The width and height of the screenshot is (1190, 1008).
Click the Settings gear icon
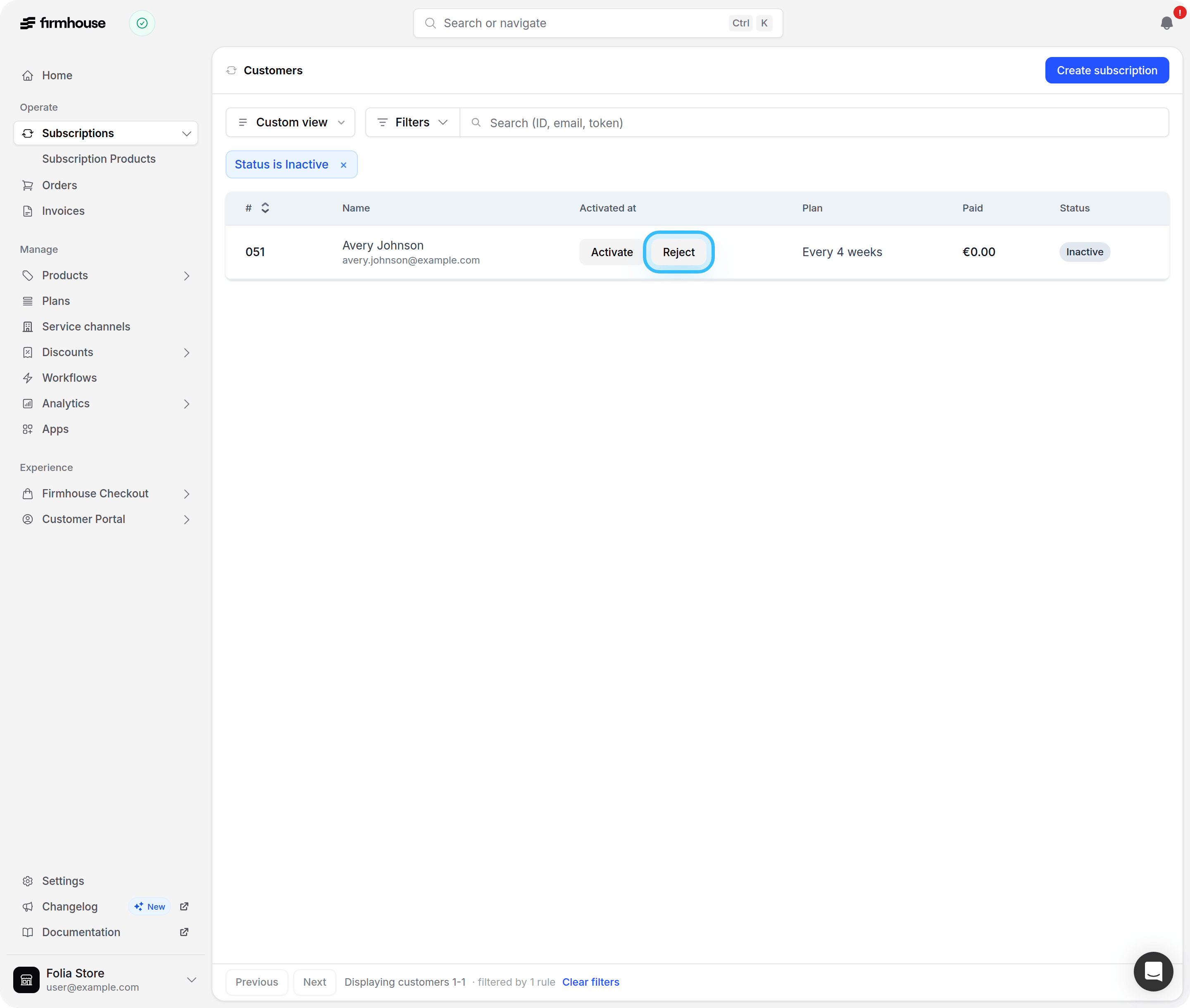tap(27, 881)
